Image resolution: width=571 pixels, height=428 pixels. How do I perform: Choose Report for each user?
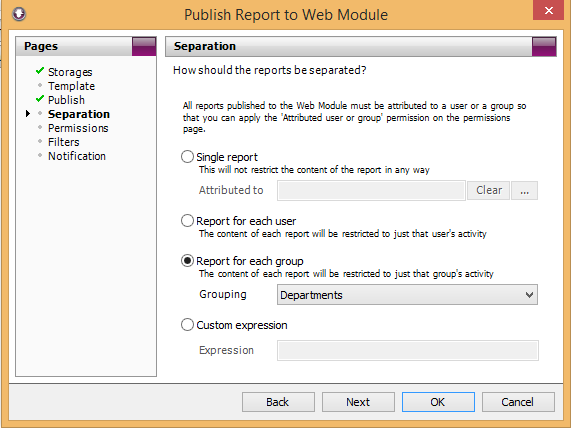coord(187,221)
